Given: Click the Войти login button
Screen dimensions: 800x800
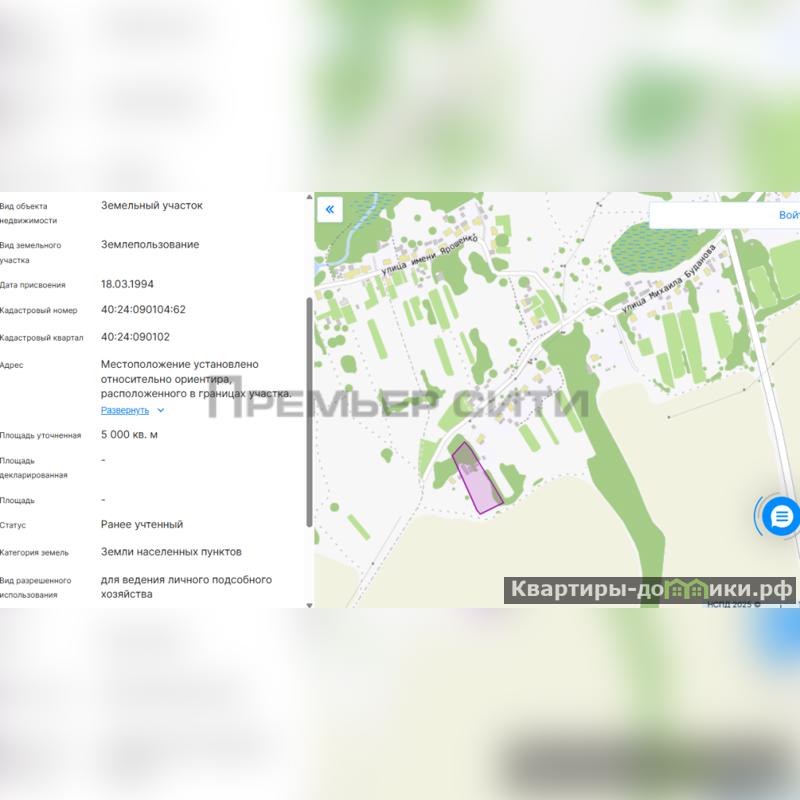Looking at the screenshot, I should 789,215.
